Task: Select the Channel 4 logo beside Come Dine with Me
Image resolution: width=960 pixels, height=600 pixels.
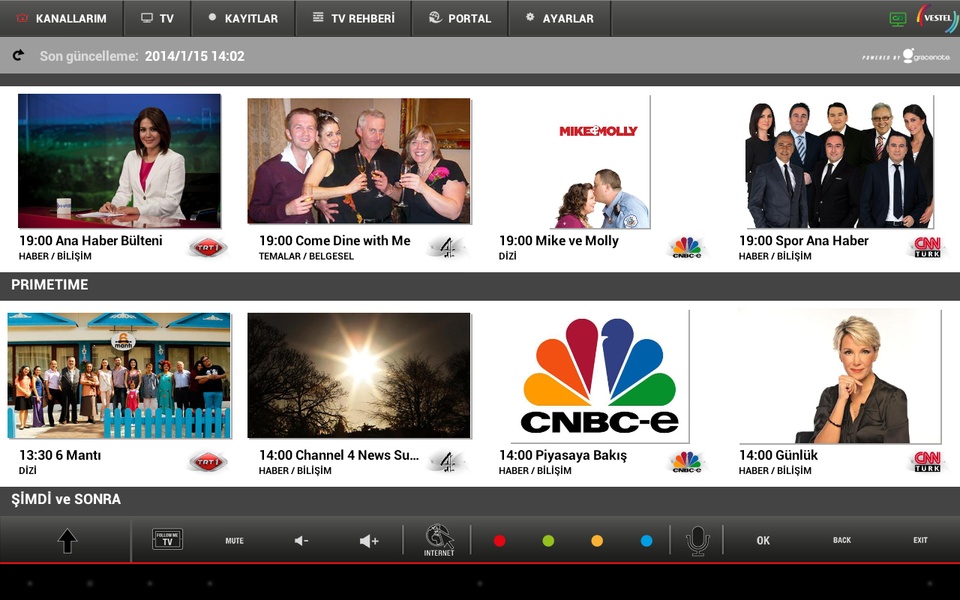Action: [x=448, y=247]
